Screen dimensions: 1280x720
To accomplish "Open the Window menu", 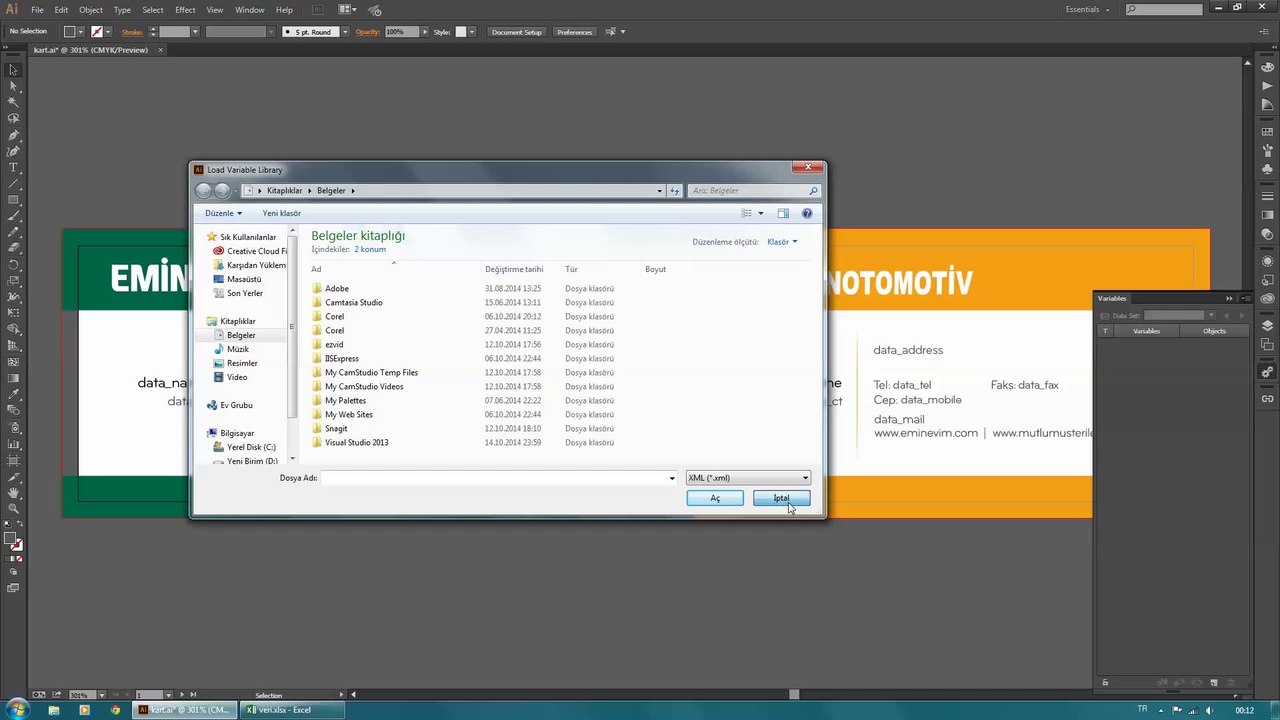I will [x=250, y=10].
